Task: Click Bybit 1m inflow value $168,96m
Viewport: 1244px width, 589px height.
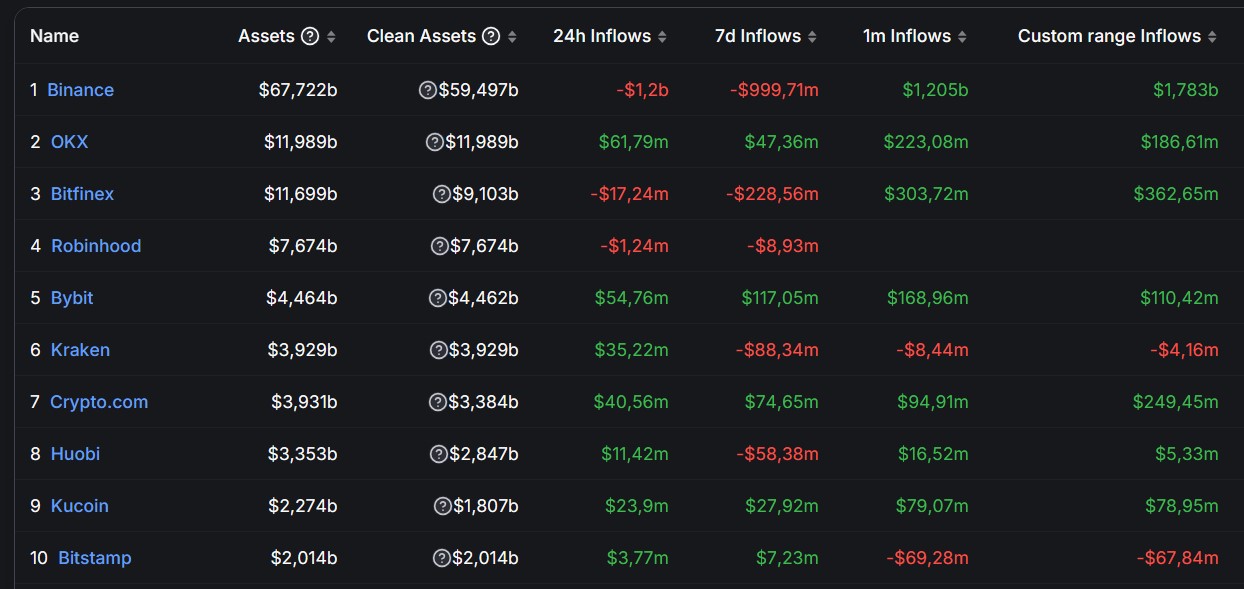Action: pos(928,298)
